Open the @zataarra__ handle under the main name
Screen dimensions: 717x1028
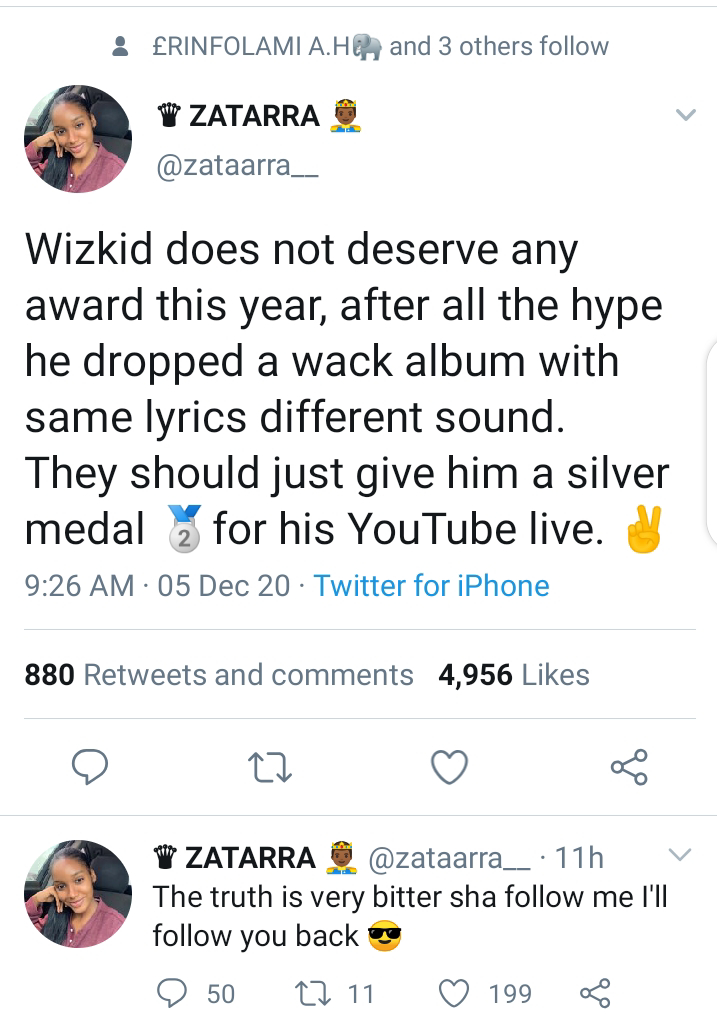tap(237, 165)
